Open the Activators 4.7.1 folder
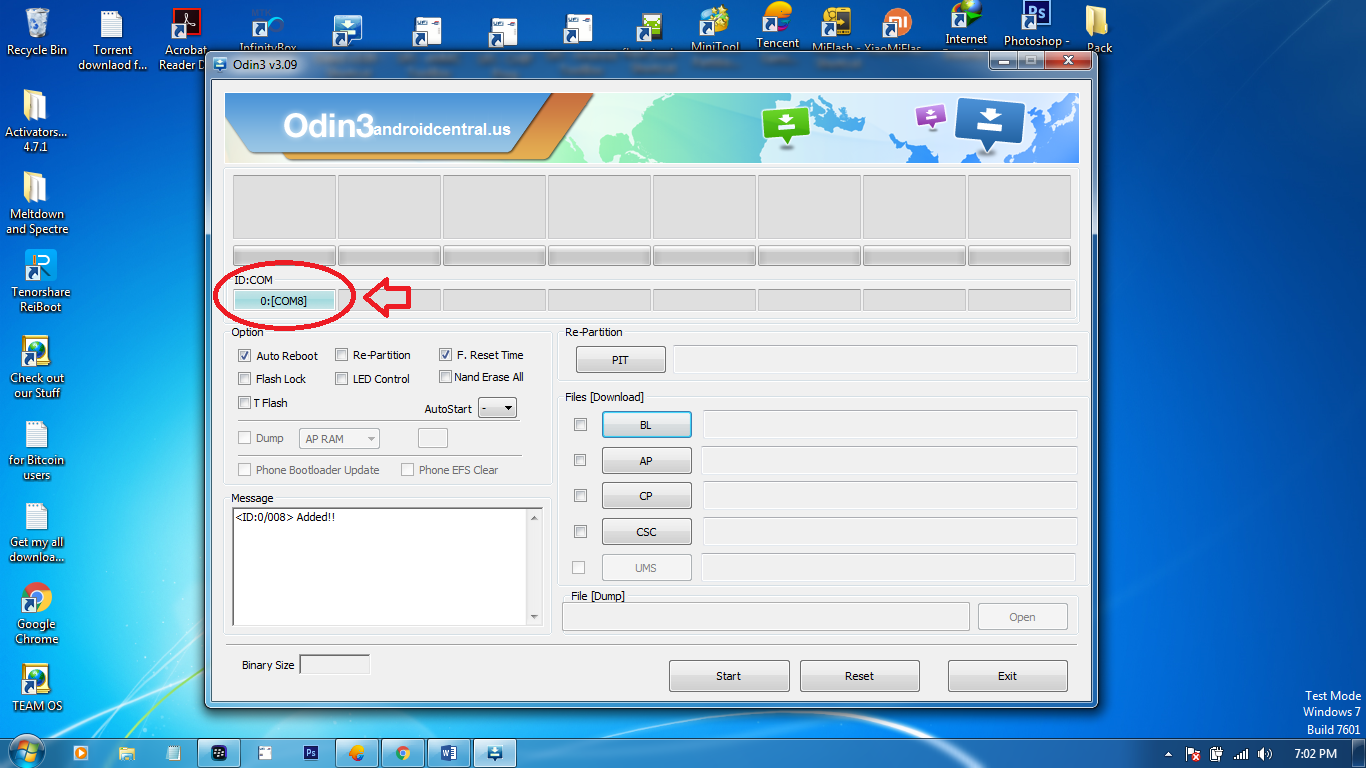 pyautogui.click(x=36, y=122)
